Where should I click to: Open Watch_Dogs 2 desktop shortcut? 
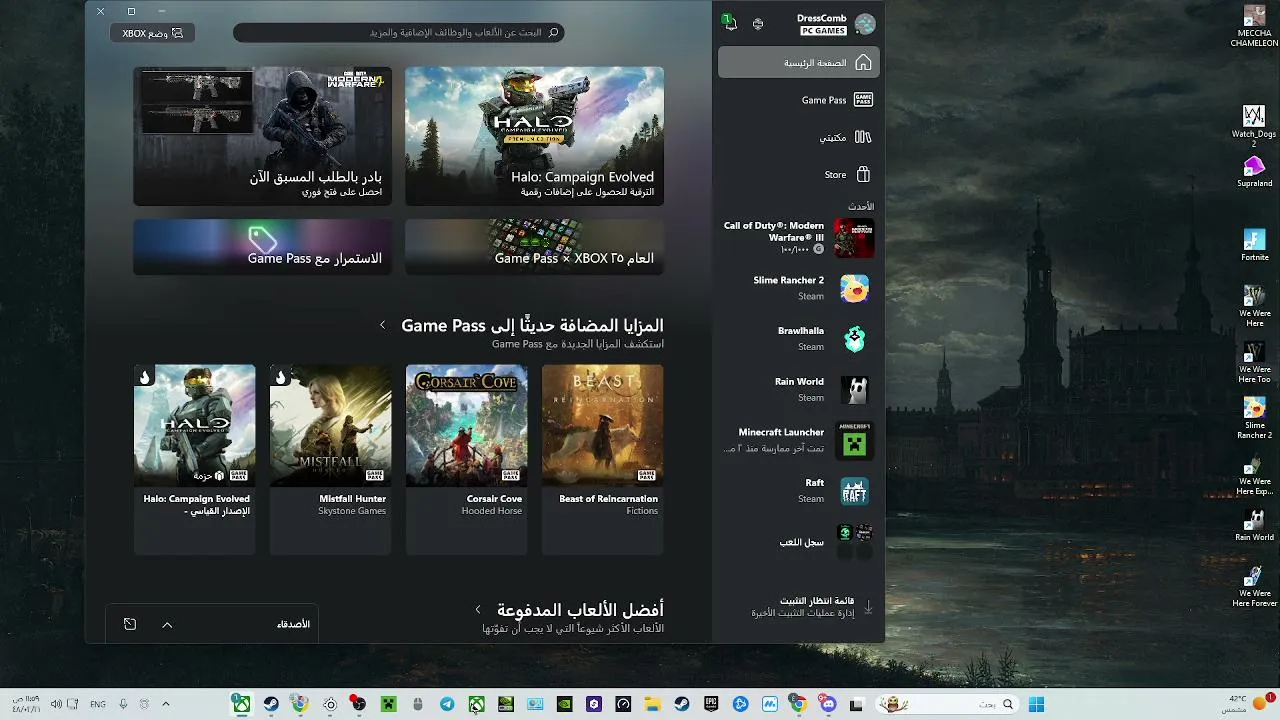(x=1254, y=125)
